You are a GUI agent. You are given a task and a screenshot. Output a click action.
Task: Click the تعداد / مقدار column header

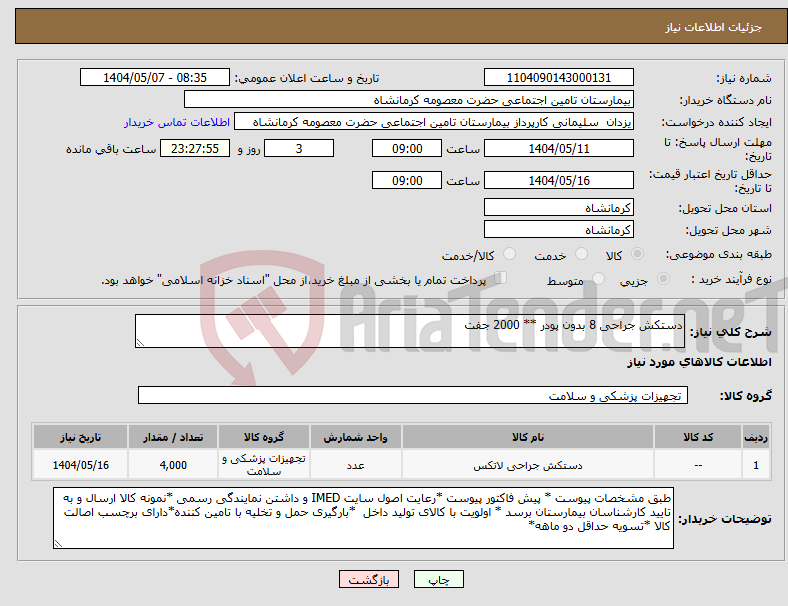coord(173,437)
